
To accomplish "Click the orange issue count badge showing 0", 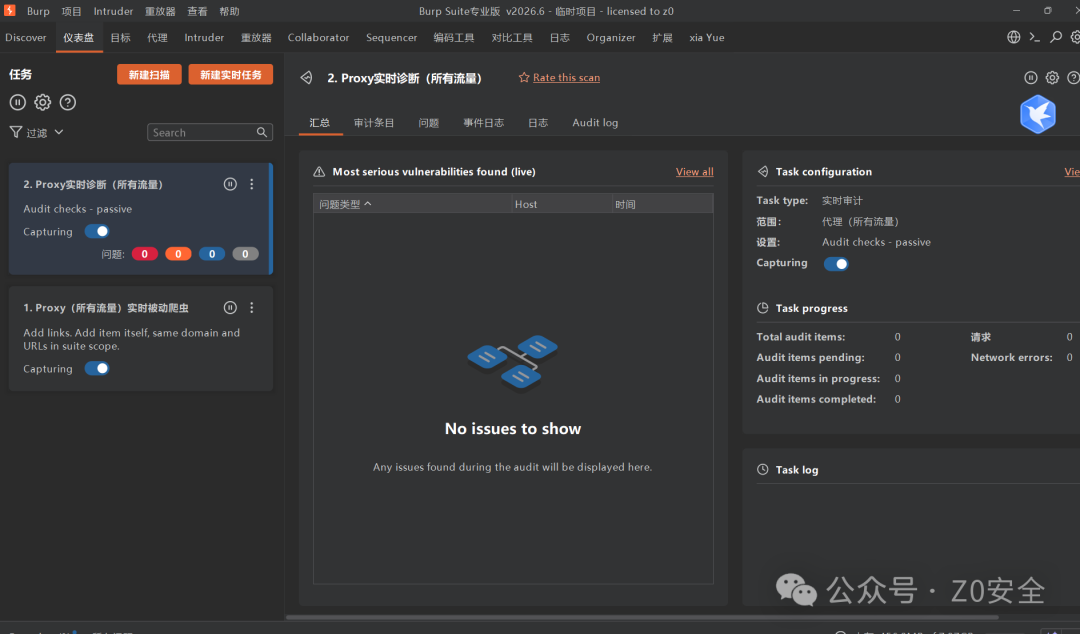I will click(178, 254).
